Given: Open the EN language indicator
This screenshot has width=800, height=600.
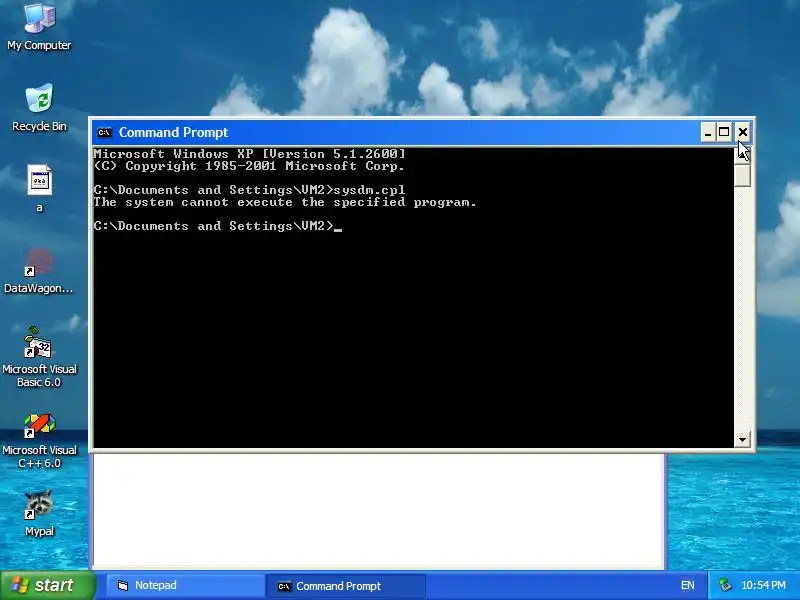Looking at the screenshot, I should [687, 586].
